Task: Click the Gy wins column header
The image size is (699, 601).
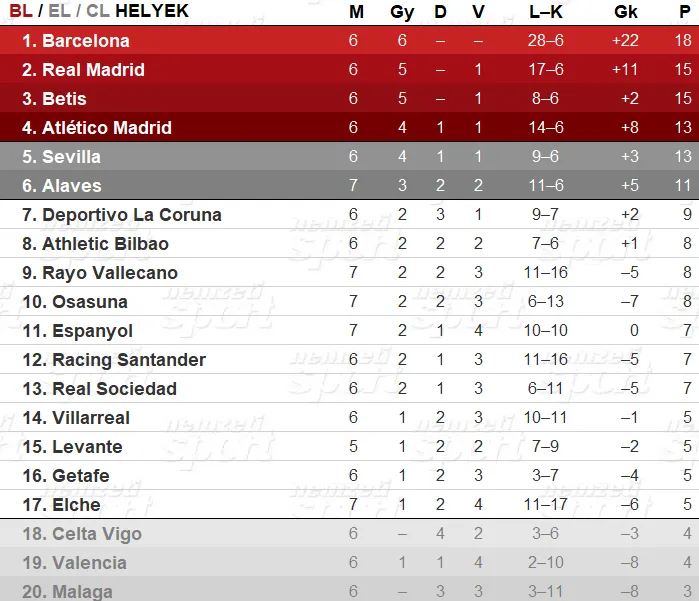Action: pyautogui.click(x=402, y=12)
